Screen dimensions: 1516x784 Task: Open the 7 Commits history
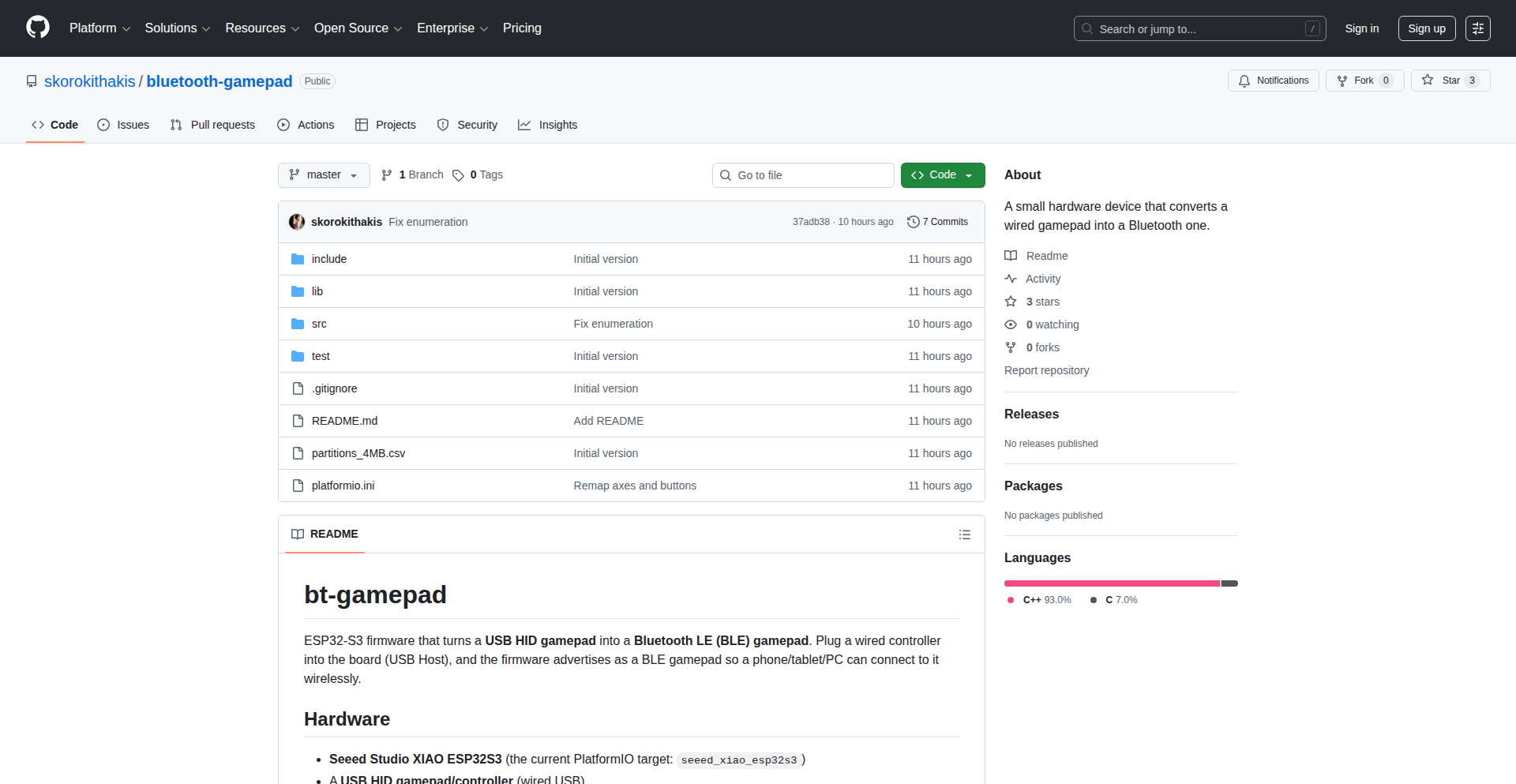(937, 222)
